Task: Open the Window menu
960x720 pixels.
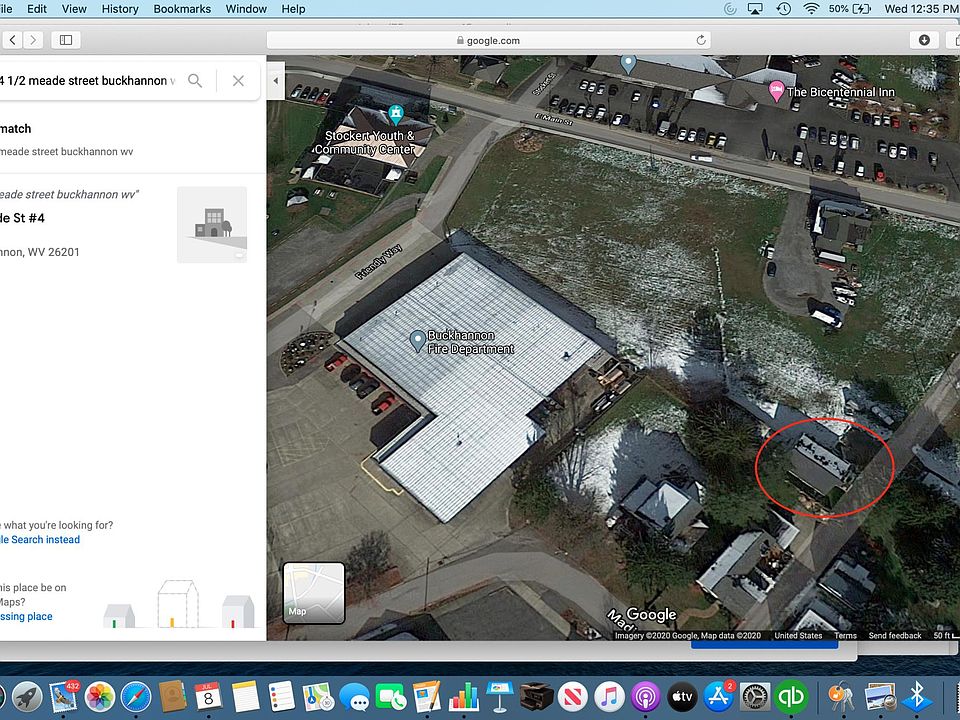Action: 246,9
